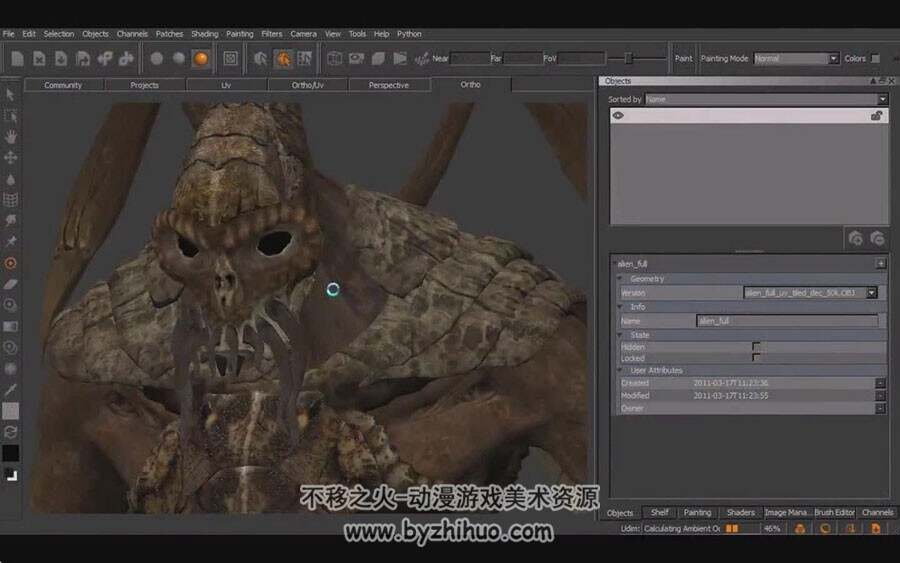The image size is (900, 563).
Task: Toggle the lock icon on object row
Action: (876, 116)
